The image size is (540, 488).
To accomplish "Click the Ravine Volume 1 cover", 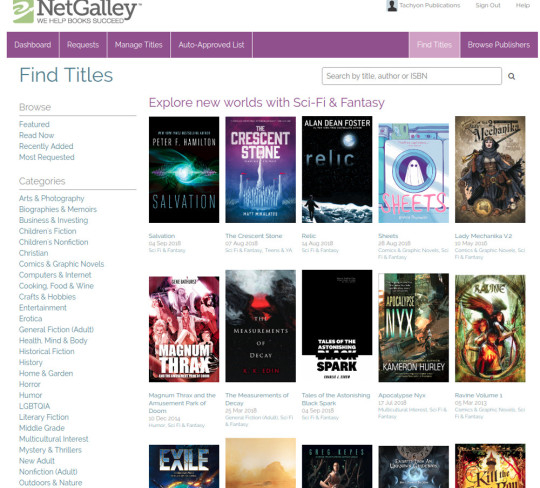I will coord(490,329).
